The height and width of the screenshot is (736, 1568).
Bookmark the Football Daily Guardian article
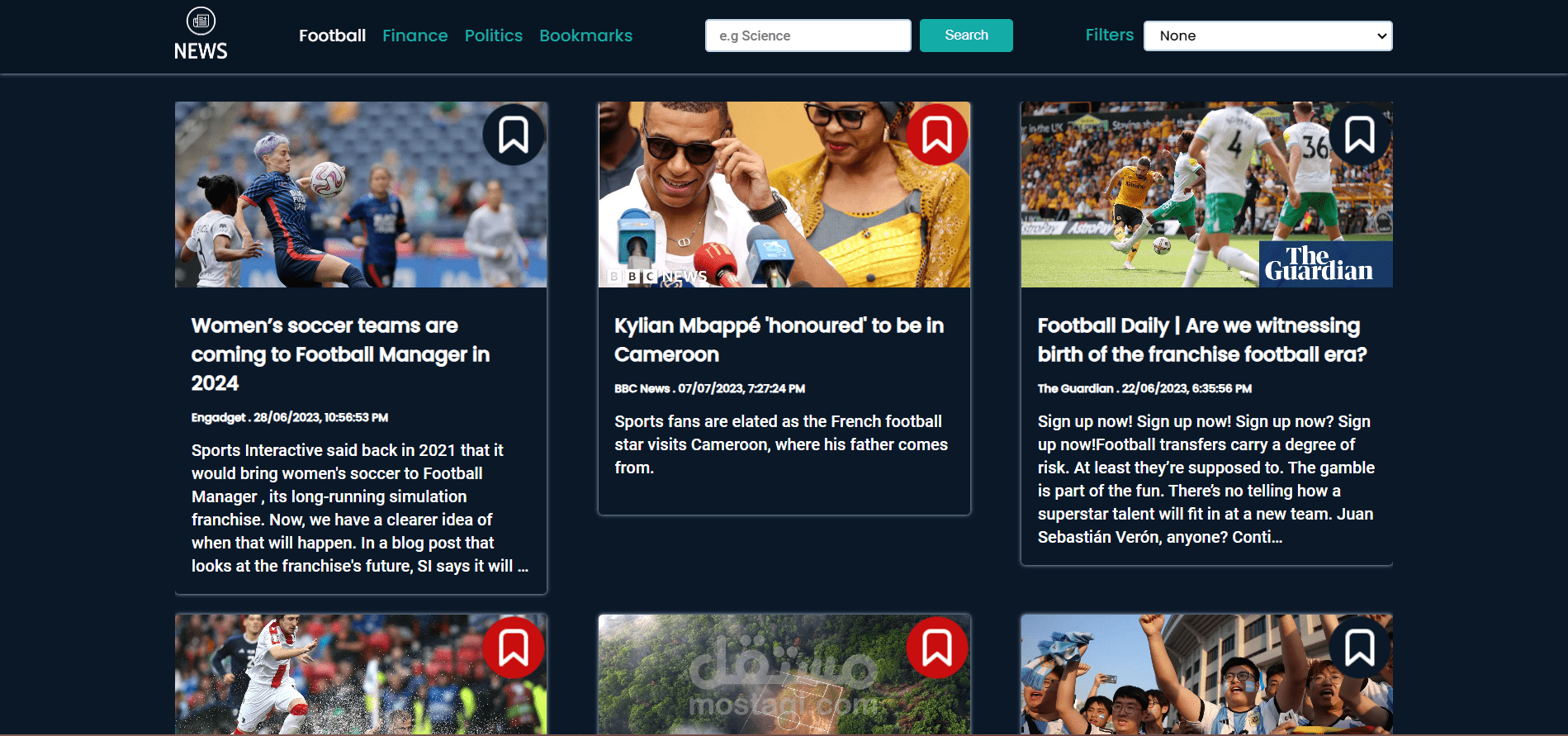coord(1360,135)
